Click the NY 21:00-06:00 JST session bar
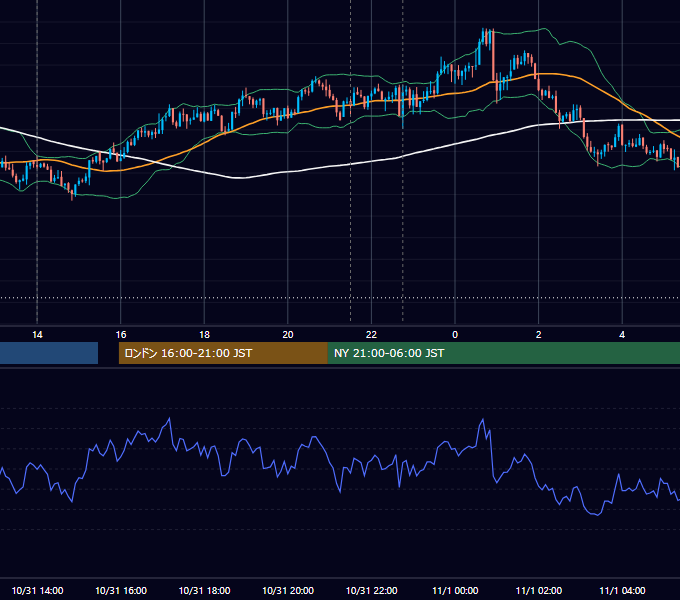Screen dimensions: 680x600 (503, 353)
